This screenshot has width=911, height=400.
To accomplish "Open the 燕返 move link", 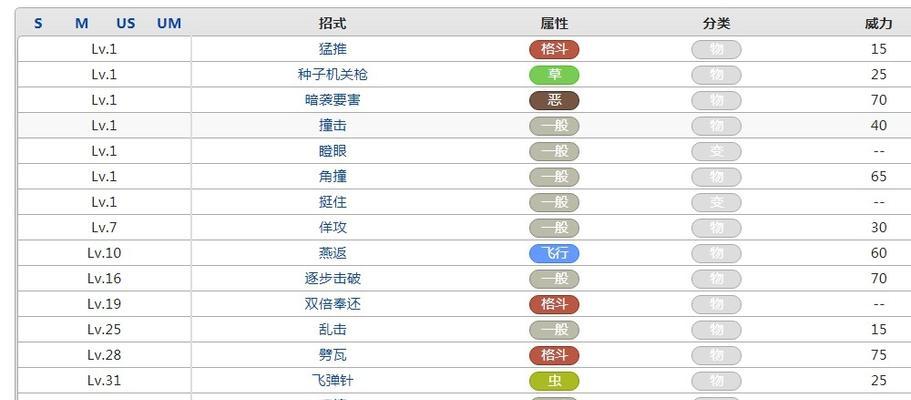I will tap(333, 253).
